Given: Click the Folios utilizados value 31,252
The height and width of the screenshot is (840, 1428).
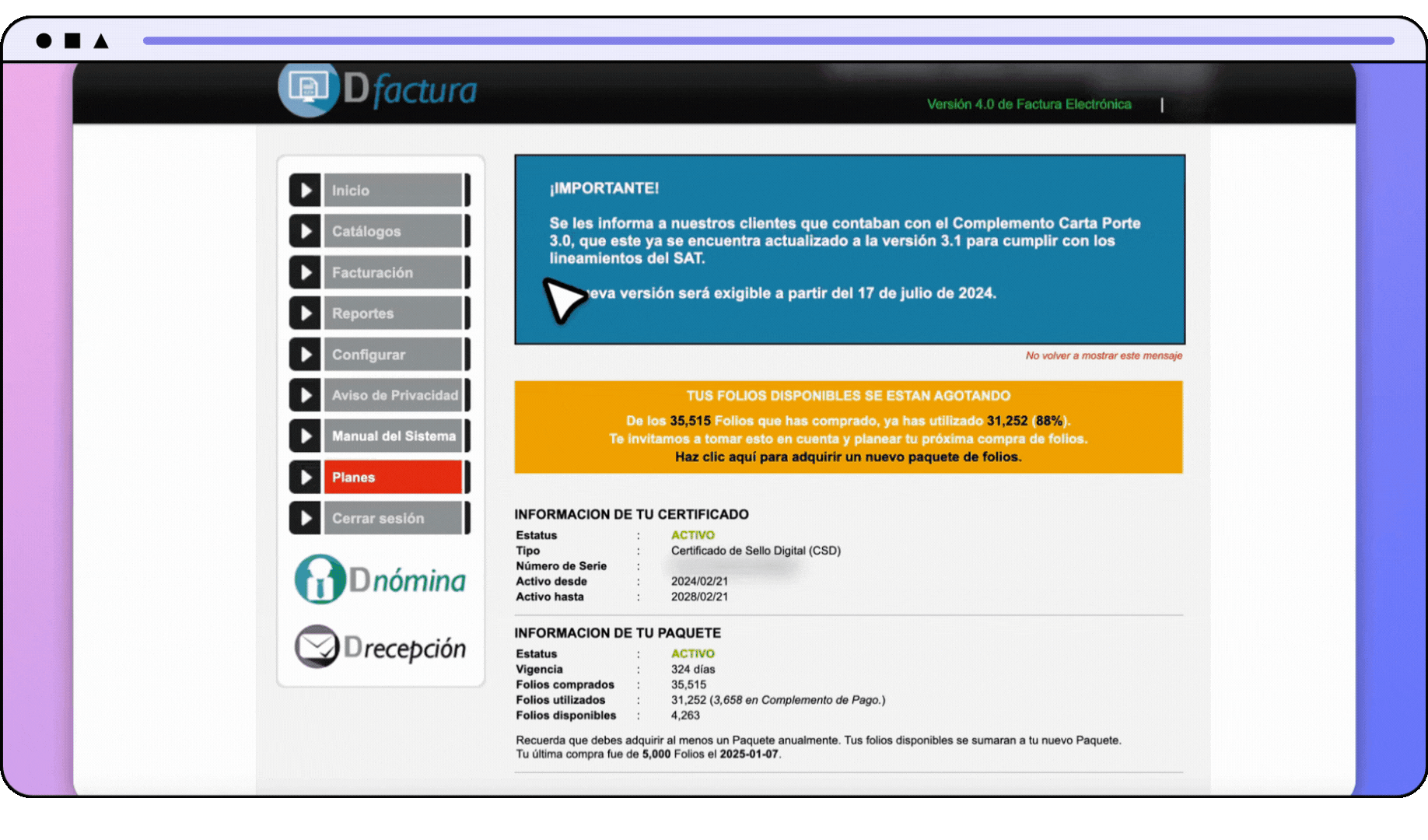Looking at the screenshot, I should tap(688, 700).
